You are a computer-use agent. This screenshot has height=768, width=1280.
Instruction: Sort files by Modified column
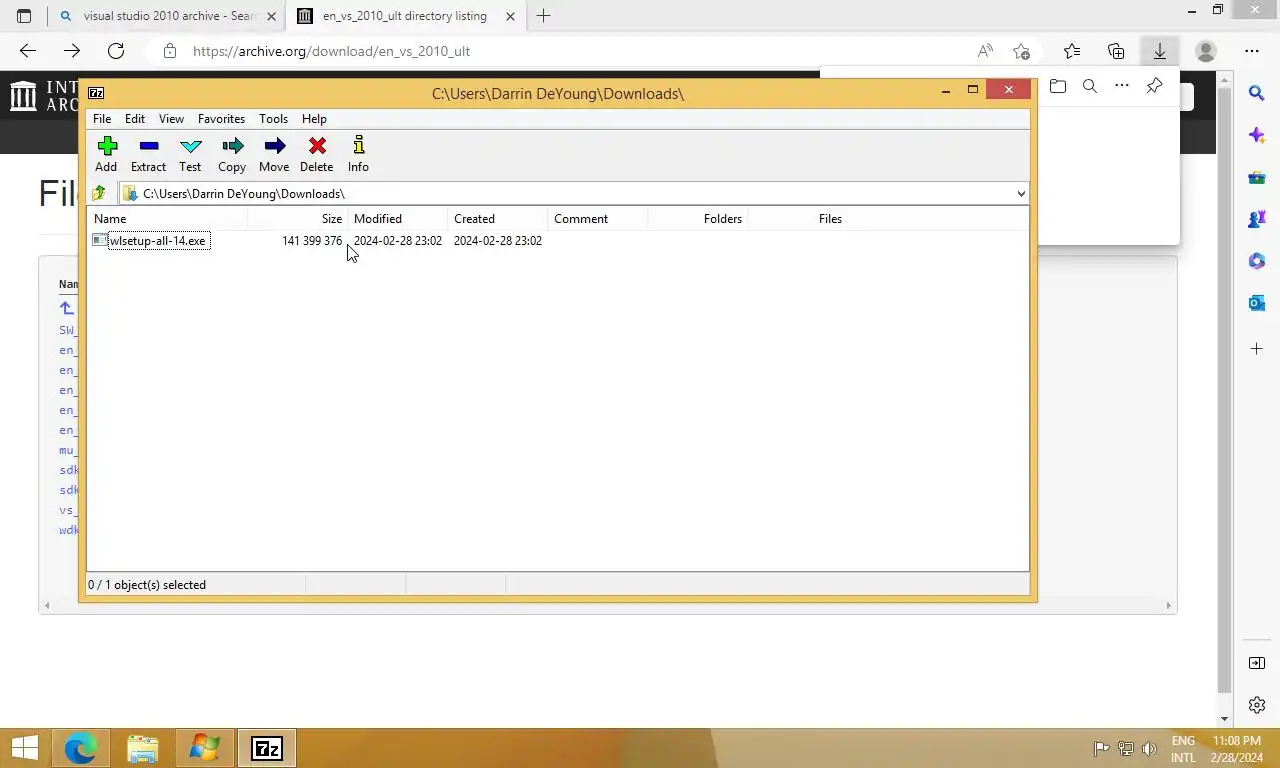[x=397, y=218]
